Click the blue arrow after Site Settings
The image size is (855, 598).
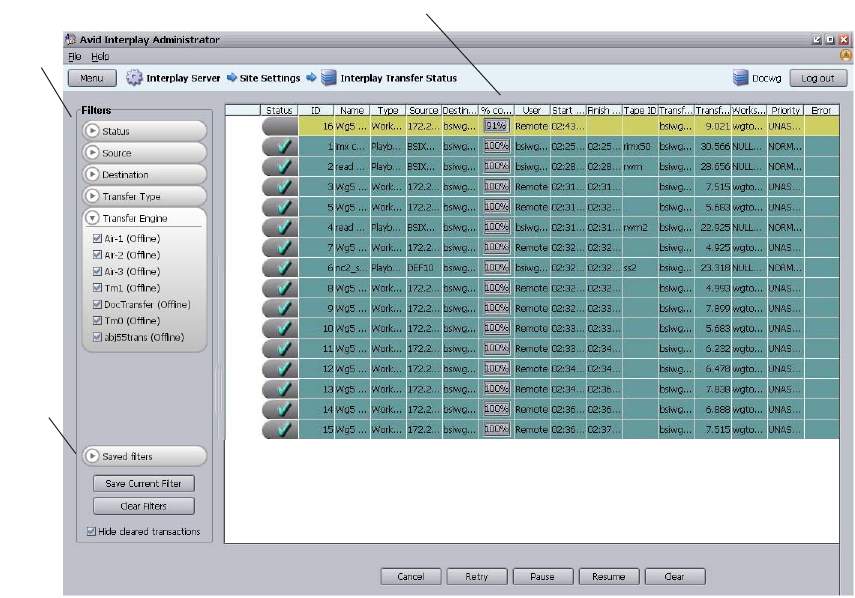(x=311, y=77)
